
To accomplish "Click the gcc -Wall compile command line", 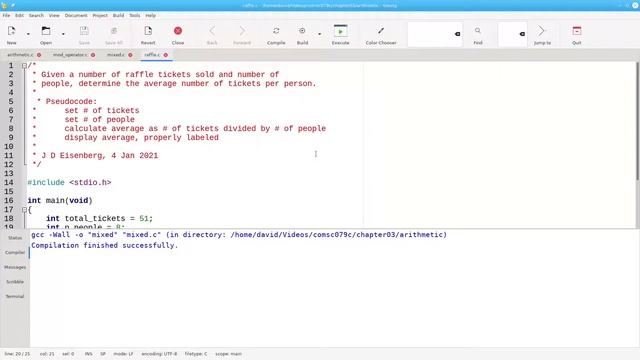I will (239, 235).
